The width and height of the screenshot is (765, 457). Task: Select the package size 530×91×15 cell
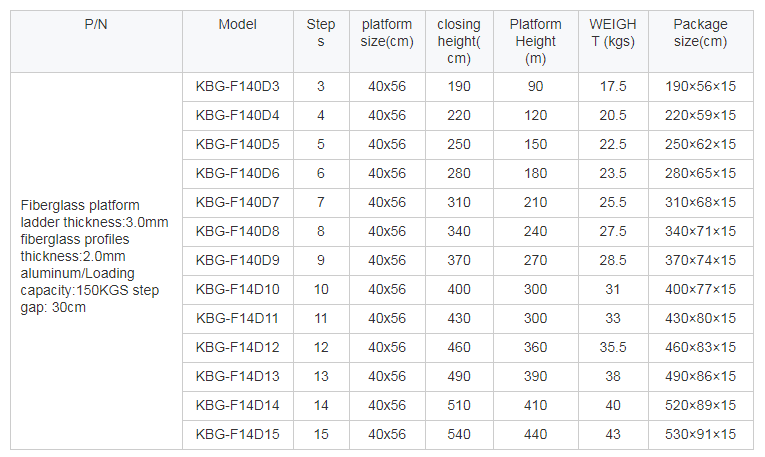pos(701,435)
